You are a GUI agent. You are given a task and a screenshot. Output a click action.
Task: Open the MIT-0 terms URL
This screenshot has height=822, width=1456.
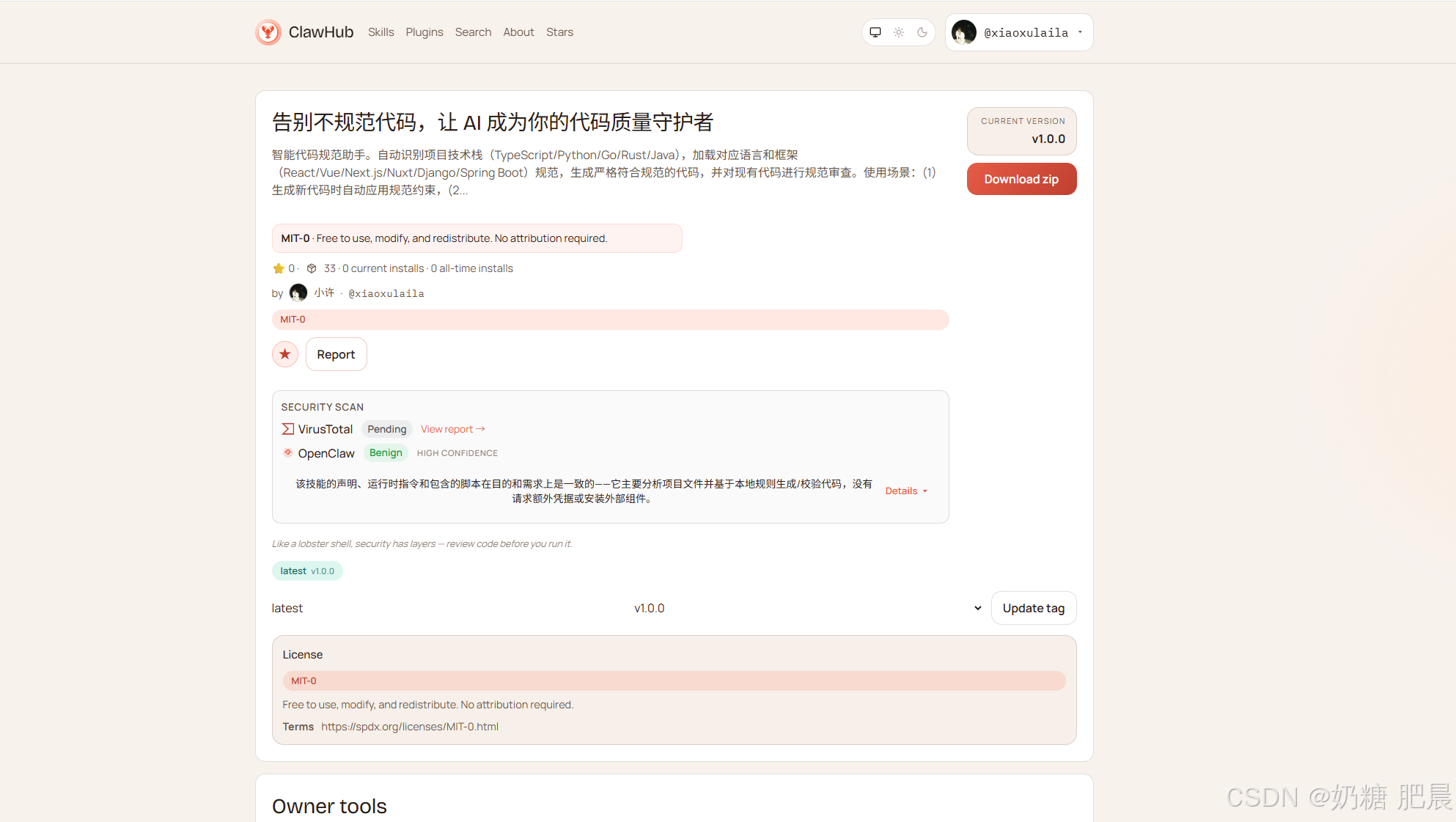pyautogui.click(x=410, y=727)
